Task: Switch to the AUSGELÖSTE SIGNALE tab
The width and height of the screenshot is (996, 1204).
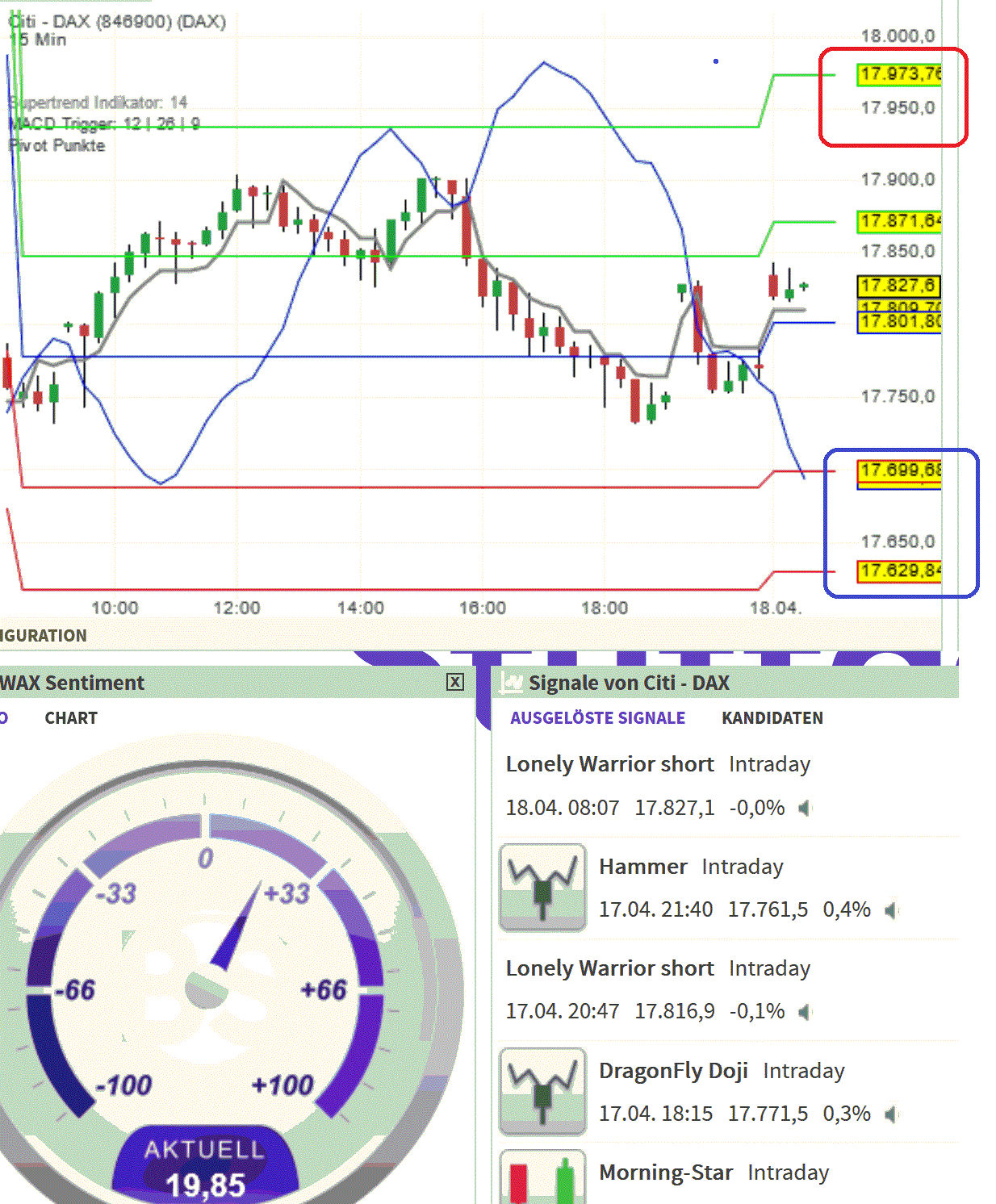Action: (x=597, y=717)
